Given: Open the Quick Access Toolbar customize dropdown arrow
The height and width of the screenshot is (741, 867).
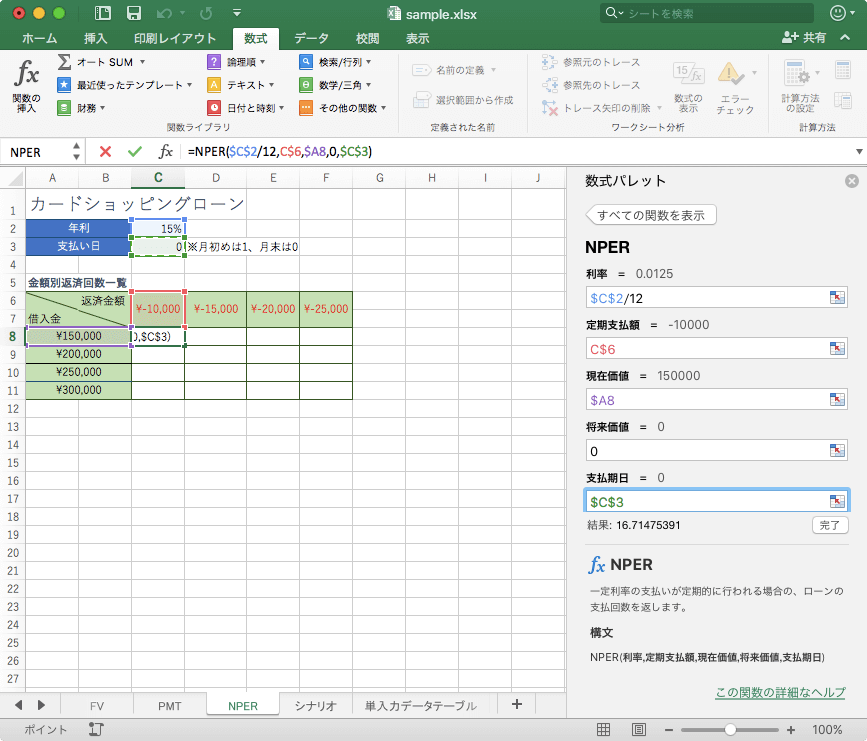Looking at the screenshot, I should (237, 13).
